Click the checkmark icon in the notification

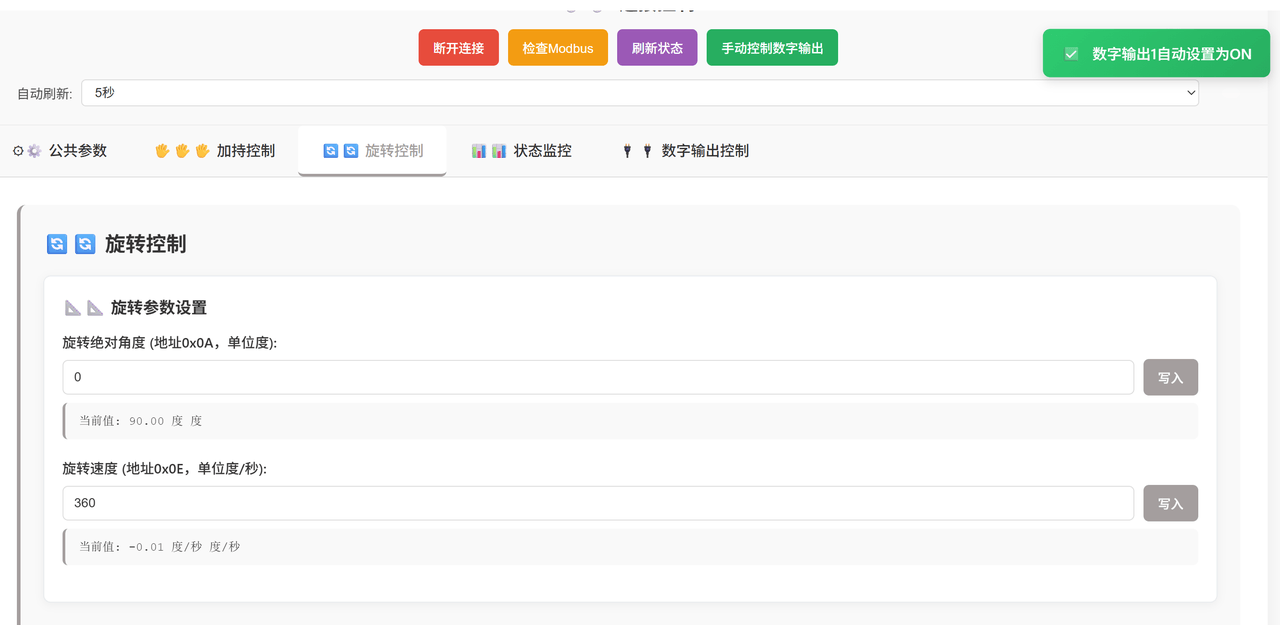pos(1071,54)
